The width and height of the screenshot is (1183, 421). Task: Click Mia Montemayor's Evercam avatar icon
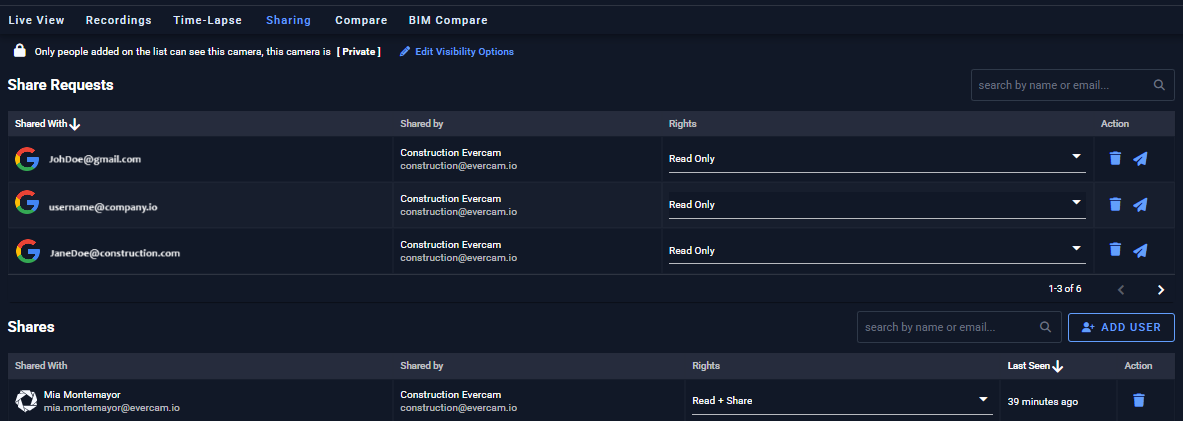[26, 401]
